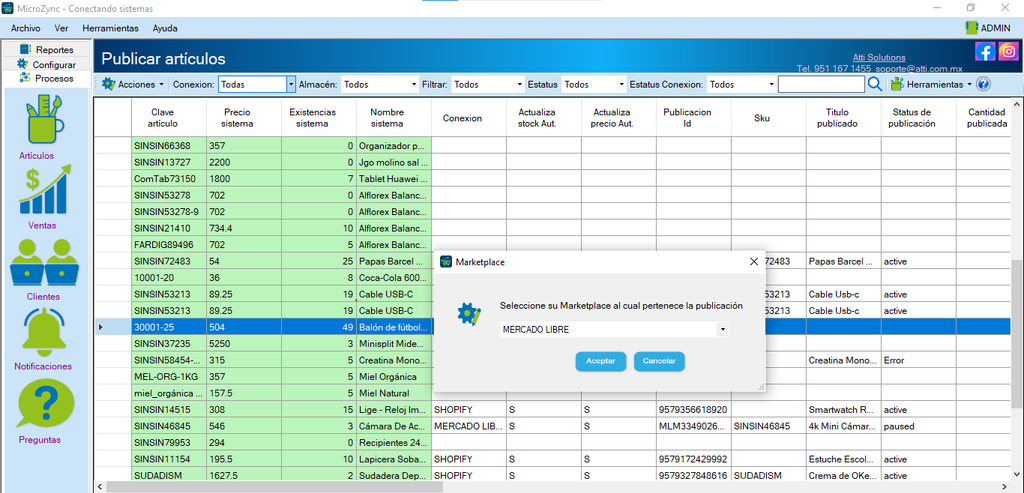Click the Acciones gear icon
Image resolution: width=1024 pixels, height=493 pixels.
[x=108, y=84]
